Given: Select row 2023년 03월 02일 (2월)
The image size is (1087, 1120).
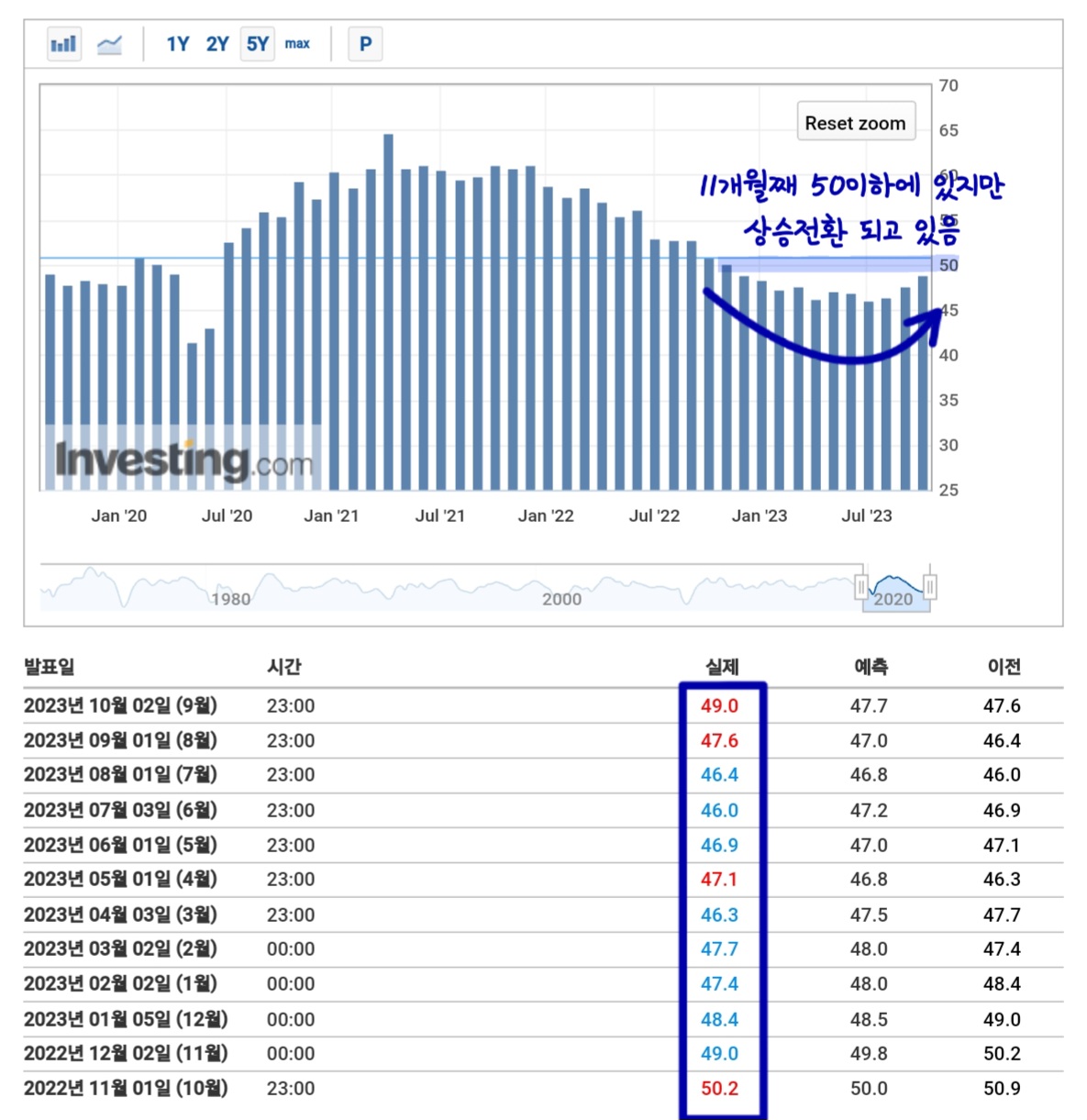Looking at the screenshot, I should (543, 949).
